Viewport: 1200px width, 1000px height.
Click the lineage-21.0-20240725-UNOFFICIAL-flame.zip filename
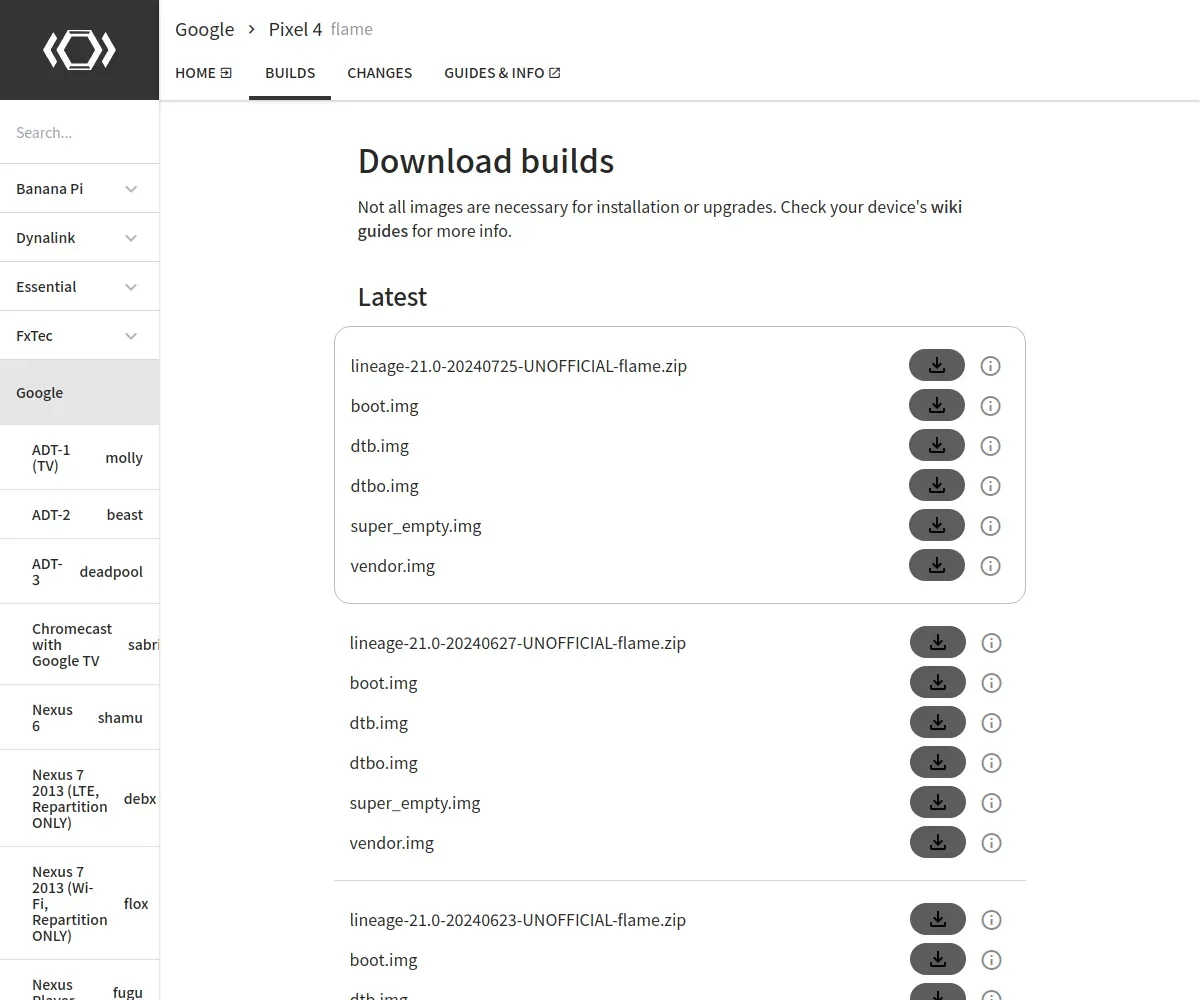point(519,366)
